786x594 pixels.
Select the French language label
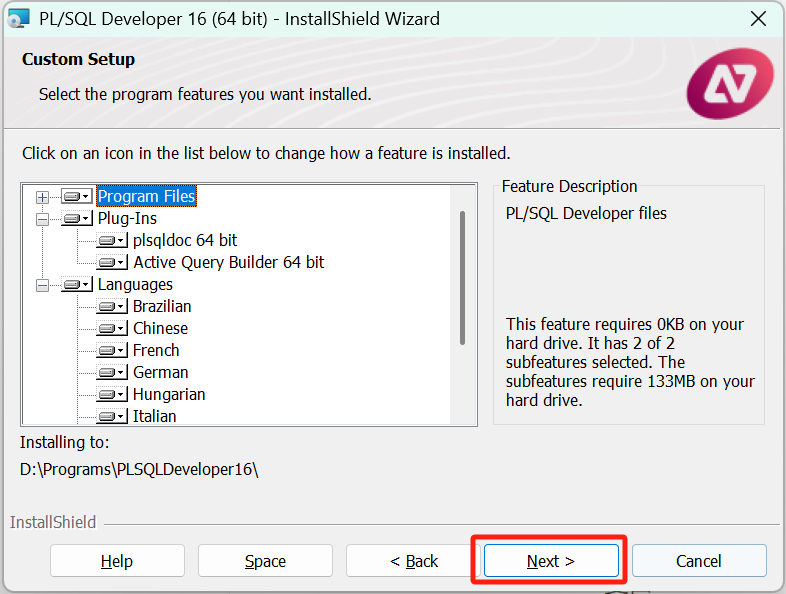[x=156, y=351]
